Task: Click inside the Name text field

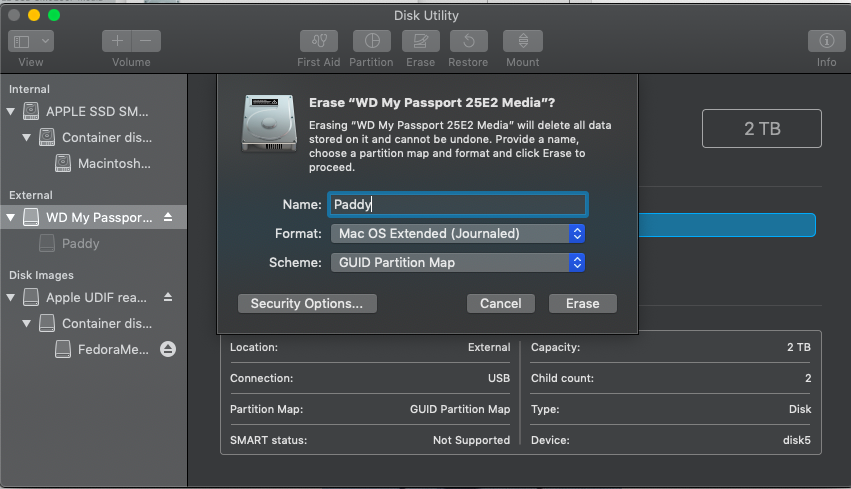Action: tap(457, 205)
